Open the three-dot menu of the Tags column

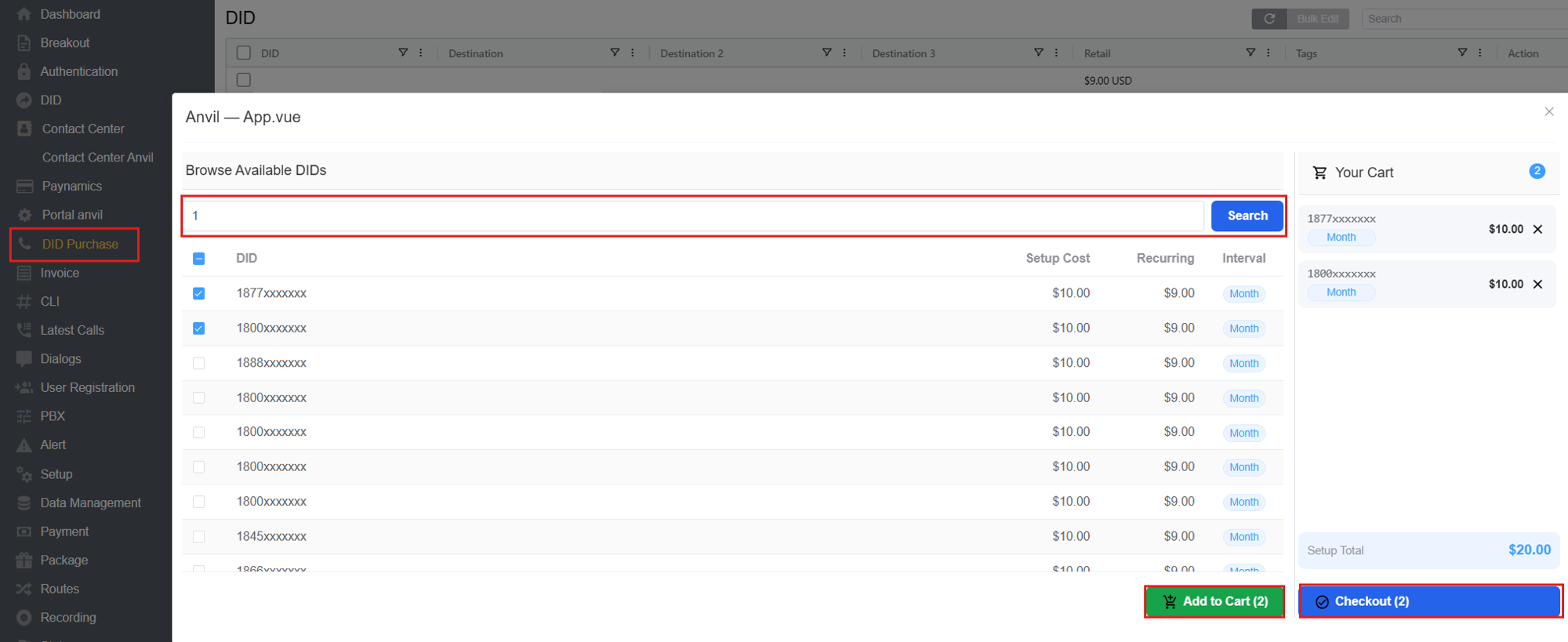1480,53
